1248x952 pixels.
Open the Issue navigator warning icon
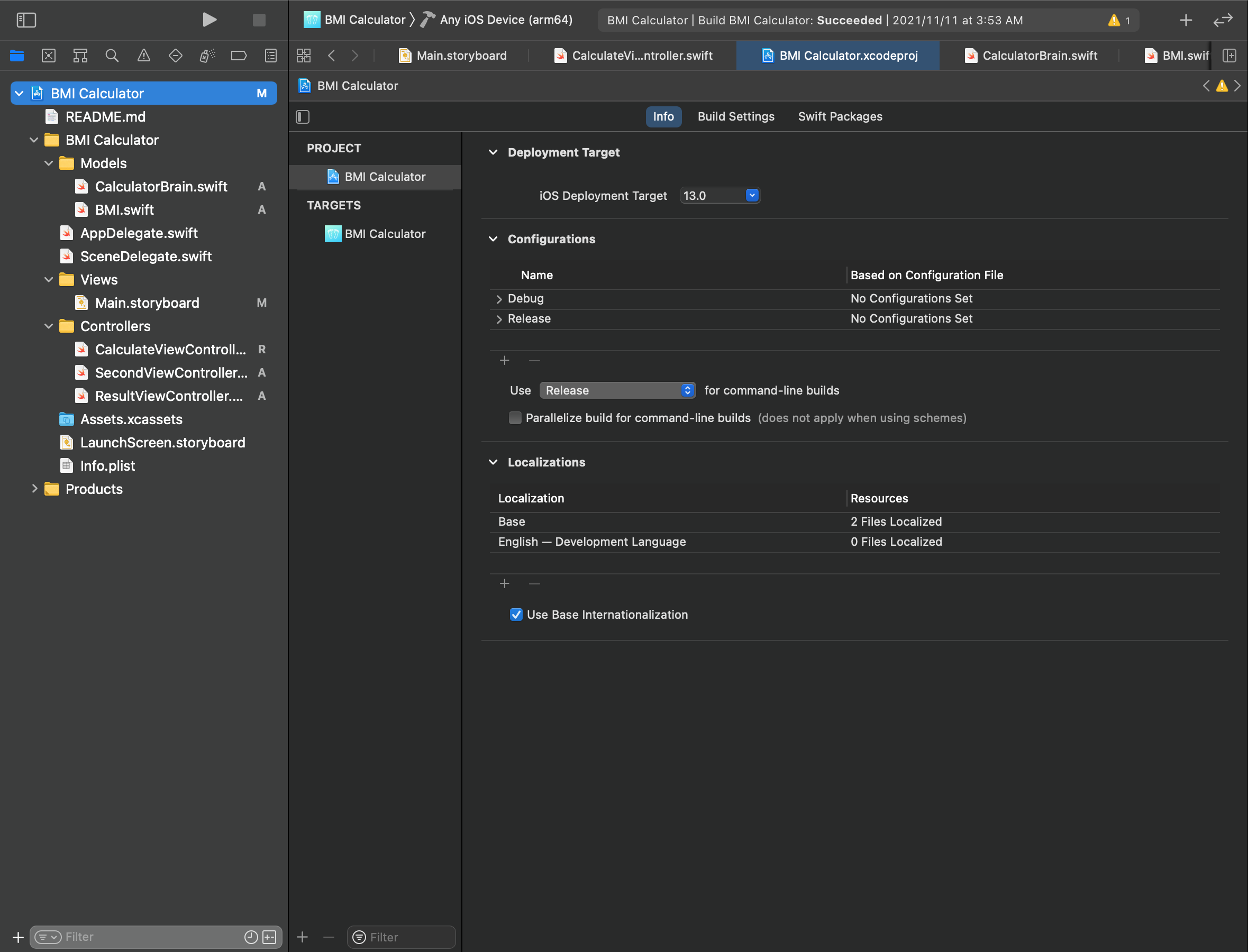144,56
